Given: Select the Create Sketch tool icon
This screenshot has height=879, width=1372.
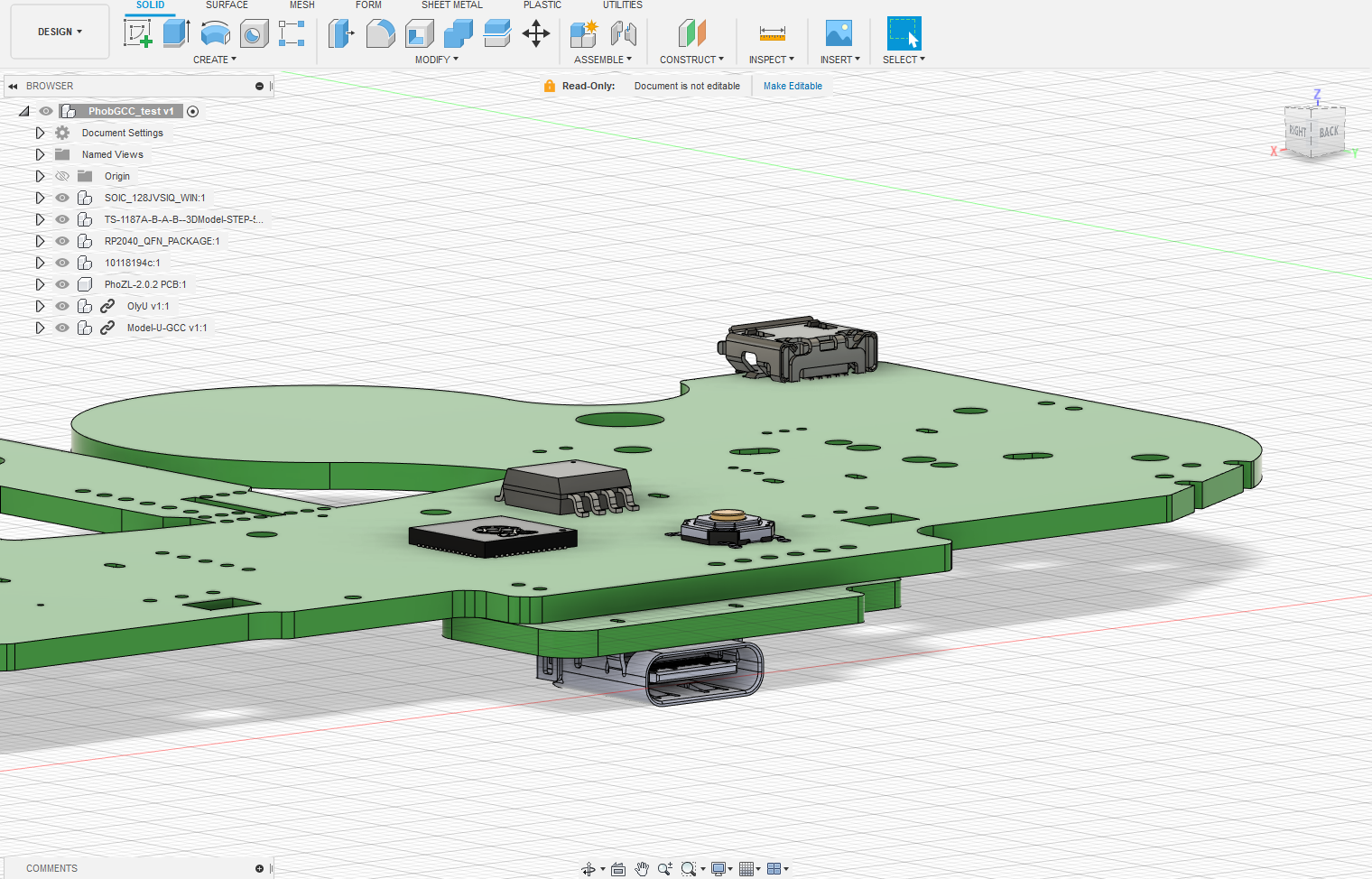Looking at the screenshot, I should (138, 33).
